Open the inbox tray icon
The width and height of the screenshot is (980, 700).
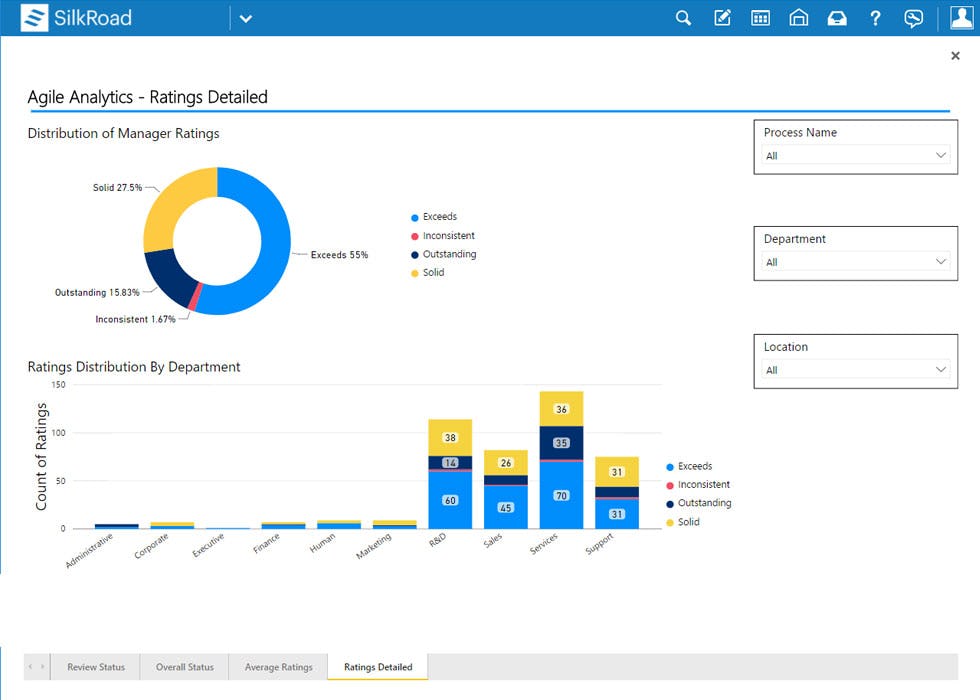pyautogui.click(x=837, y=18)
